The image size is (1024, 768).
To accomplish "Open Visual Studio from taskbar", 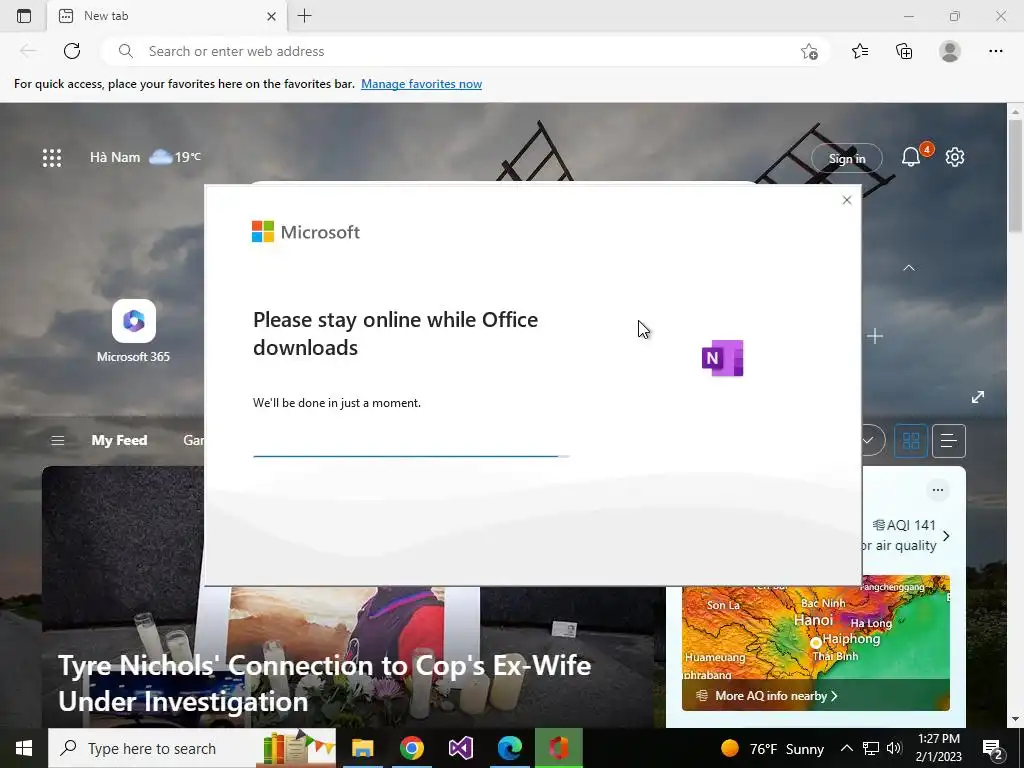I will [460, 748].
